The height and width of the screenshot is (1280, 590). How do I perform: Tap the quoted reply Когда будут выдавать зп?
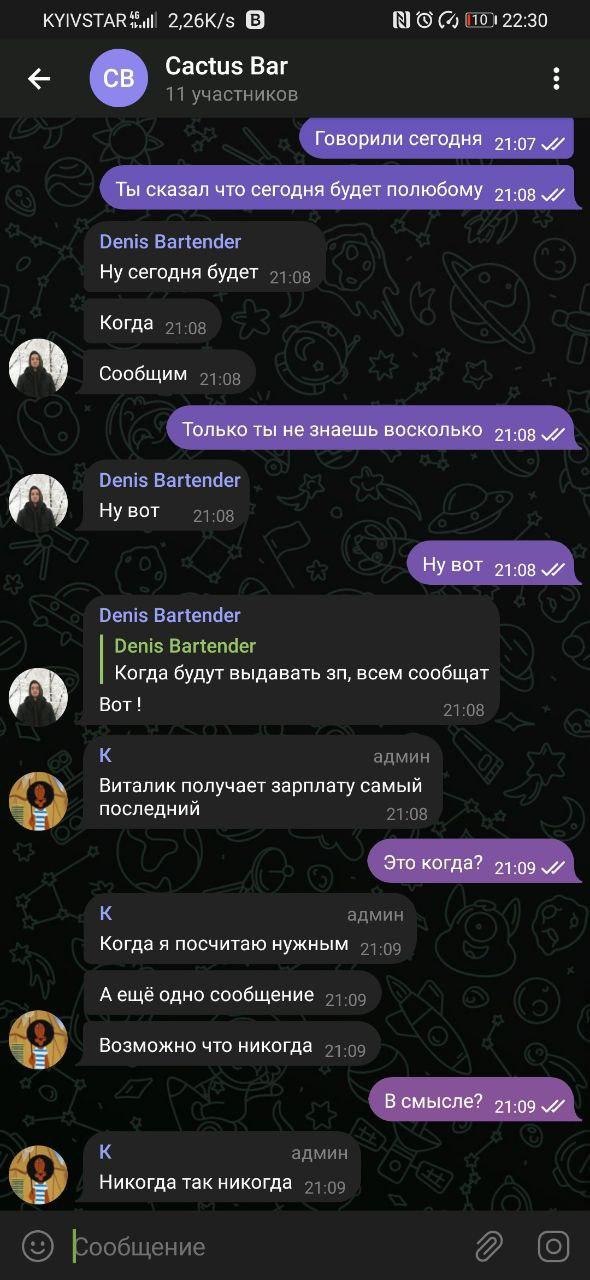click(x=301, y=660)
